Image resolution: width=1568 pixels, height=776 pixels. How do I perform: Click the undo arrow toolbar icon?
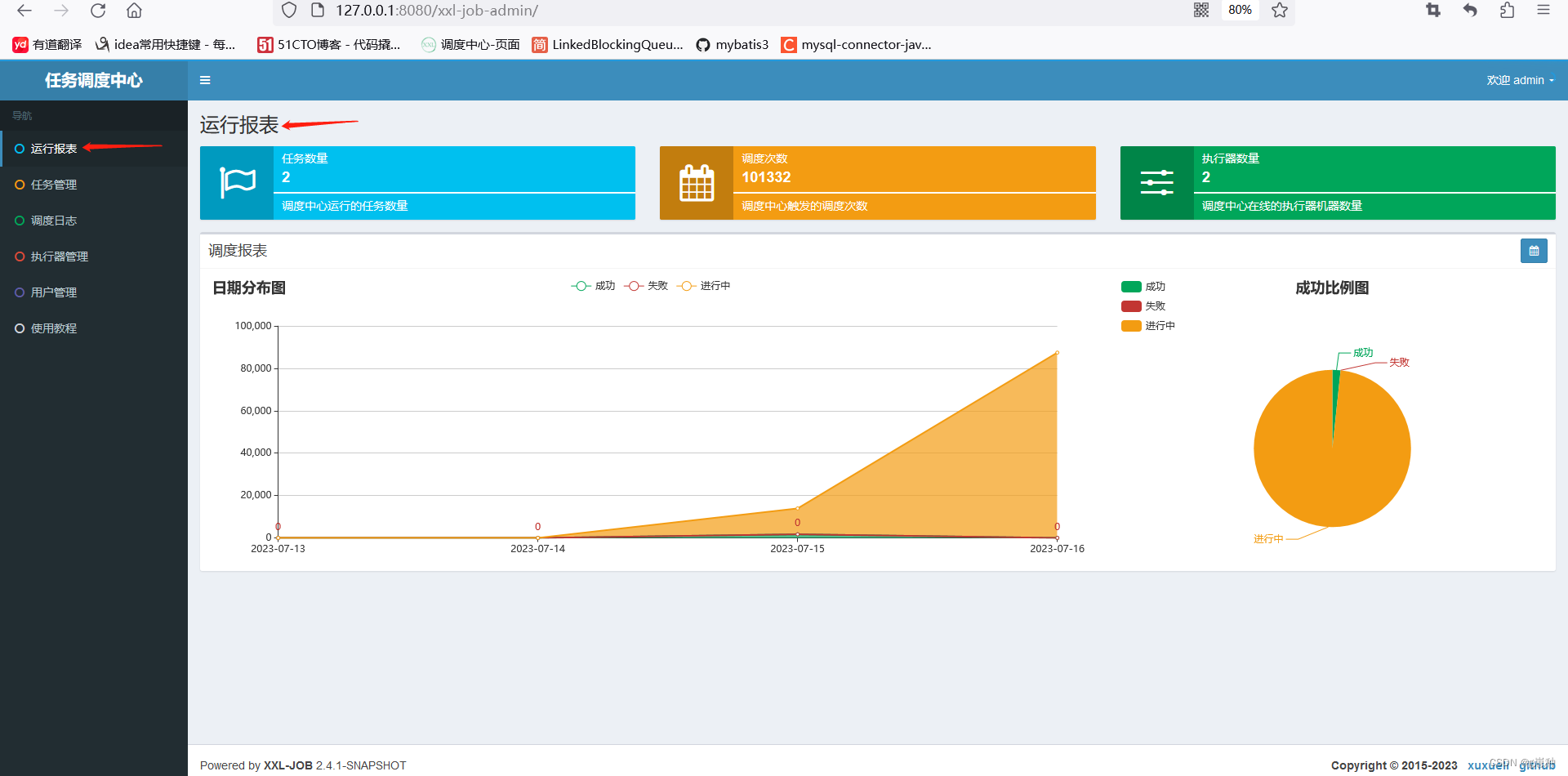click(x=1470, y=10)
